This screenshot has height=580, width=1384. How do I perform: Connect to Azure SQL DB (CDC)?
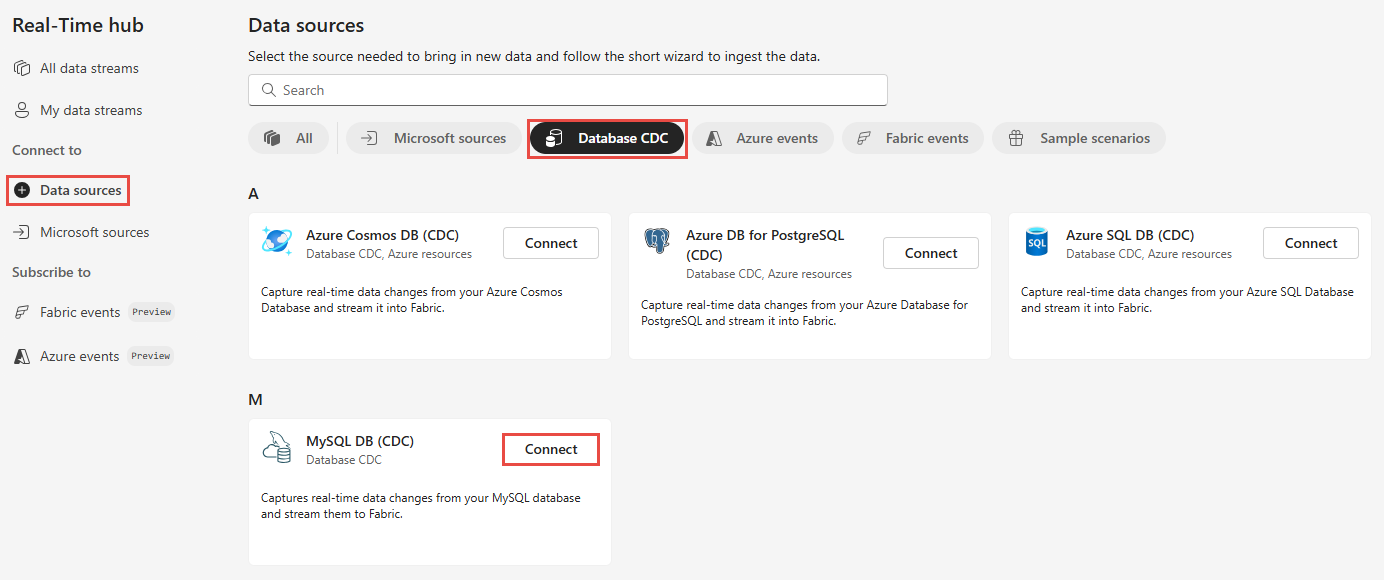(x=1311, y=243)
